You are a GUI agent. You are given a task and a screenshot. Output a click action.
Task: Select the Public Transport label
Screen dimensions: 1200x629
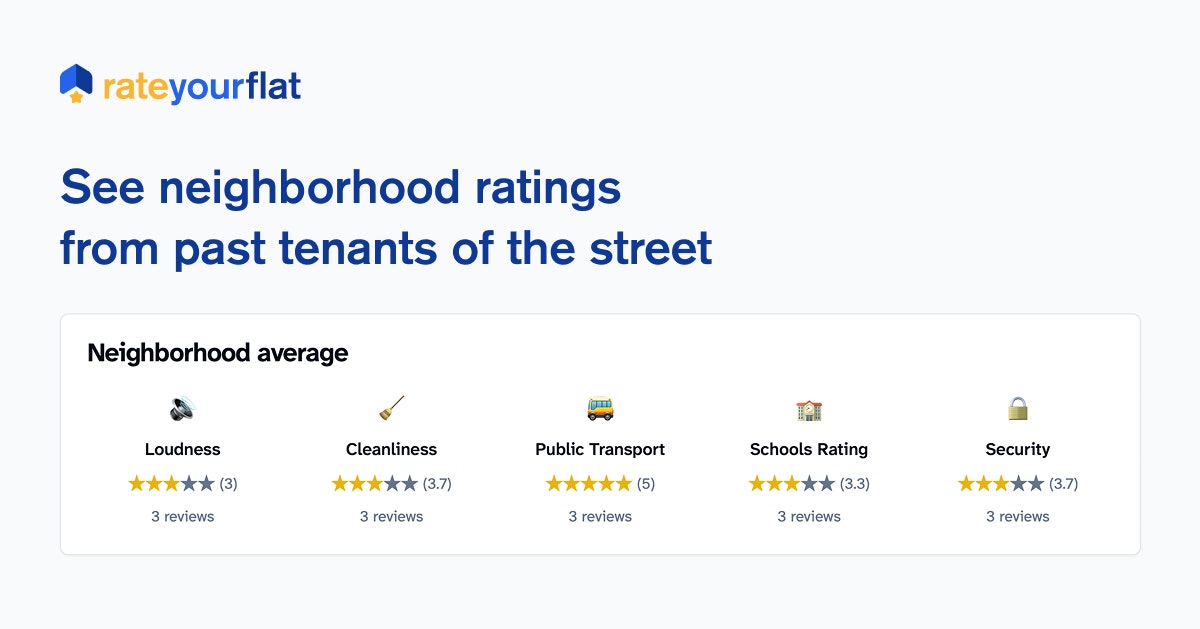click(x=600, y=450)
